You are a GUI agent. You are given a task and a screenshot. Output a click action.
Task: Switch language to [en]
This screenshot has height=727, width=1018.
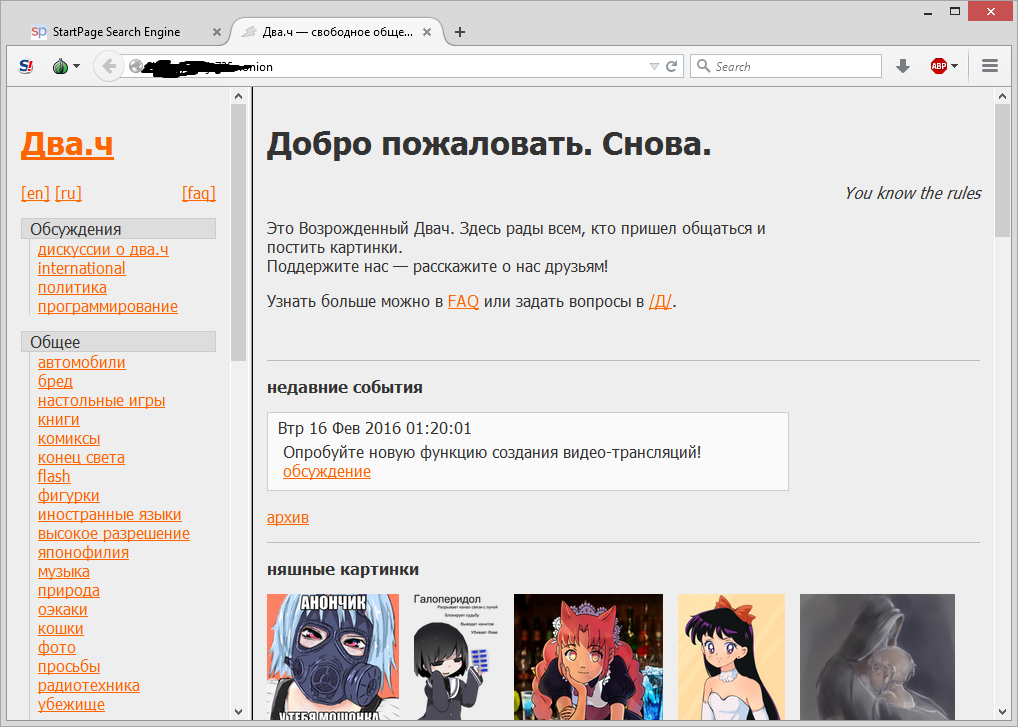[x=35, y=193]
